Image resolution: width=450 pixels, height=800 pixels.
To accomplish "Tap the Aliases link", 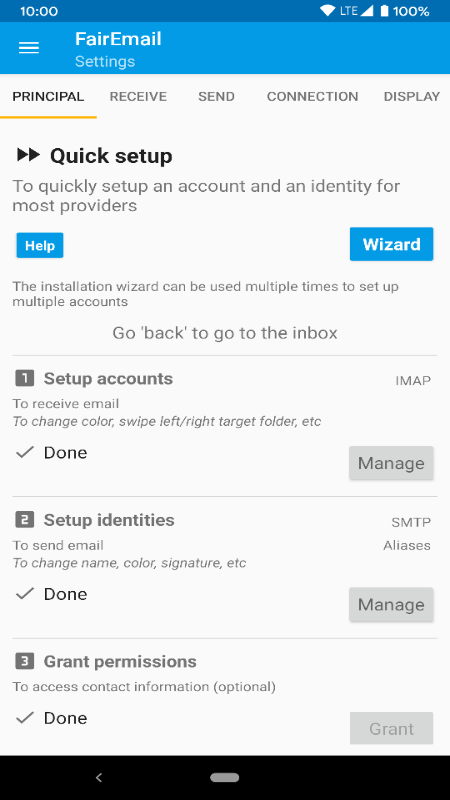I will (x=407, y=545).
